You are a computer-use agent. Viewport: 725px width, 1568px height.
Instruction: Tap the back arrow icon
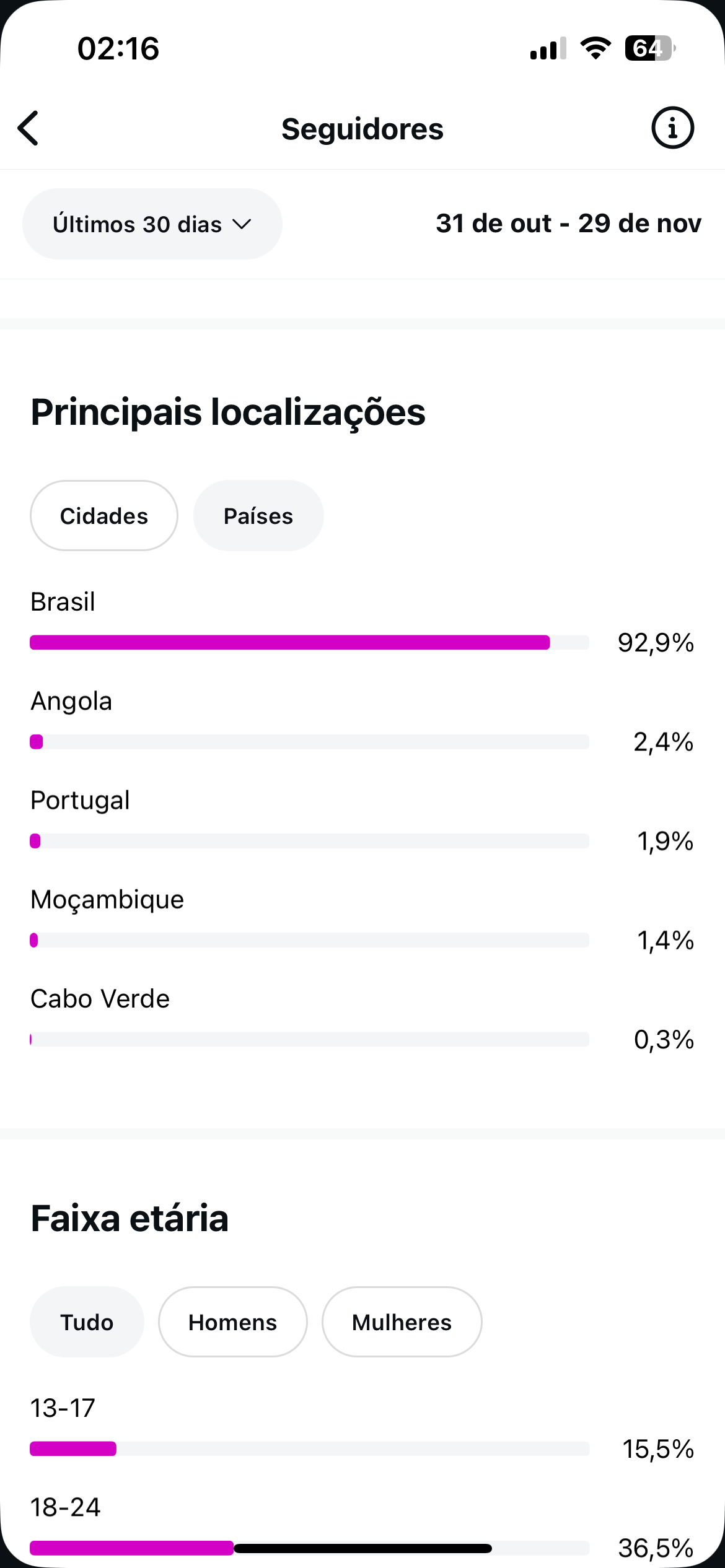(29, 129)
